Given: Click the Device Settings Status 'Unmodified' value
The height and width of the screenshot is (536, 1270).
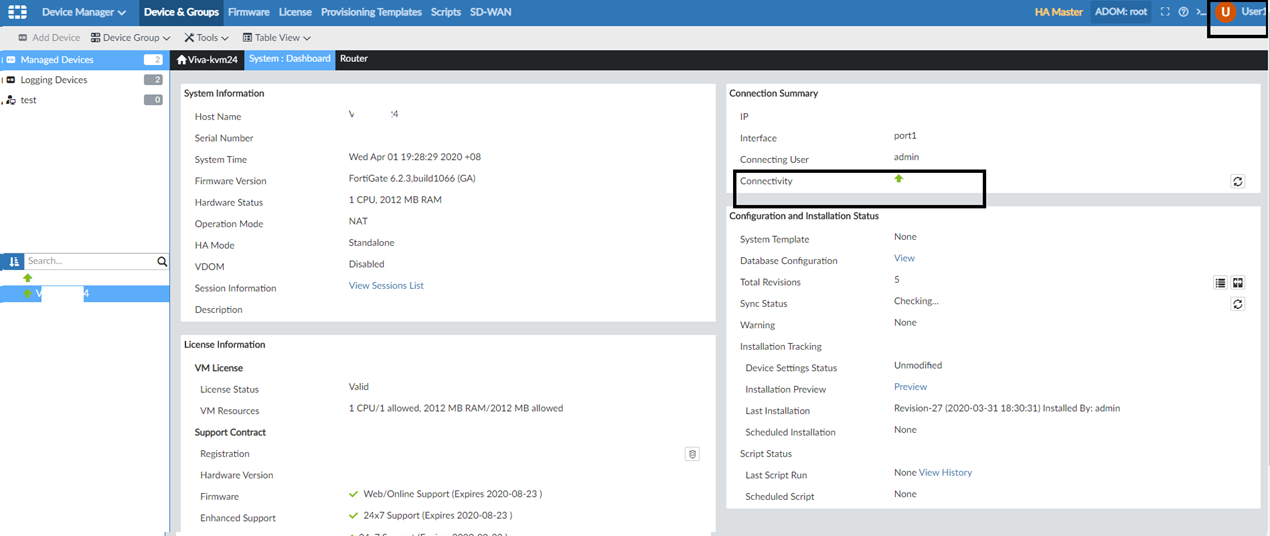Looking at the screenshot, I should (x=918, y=366).
